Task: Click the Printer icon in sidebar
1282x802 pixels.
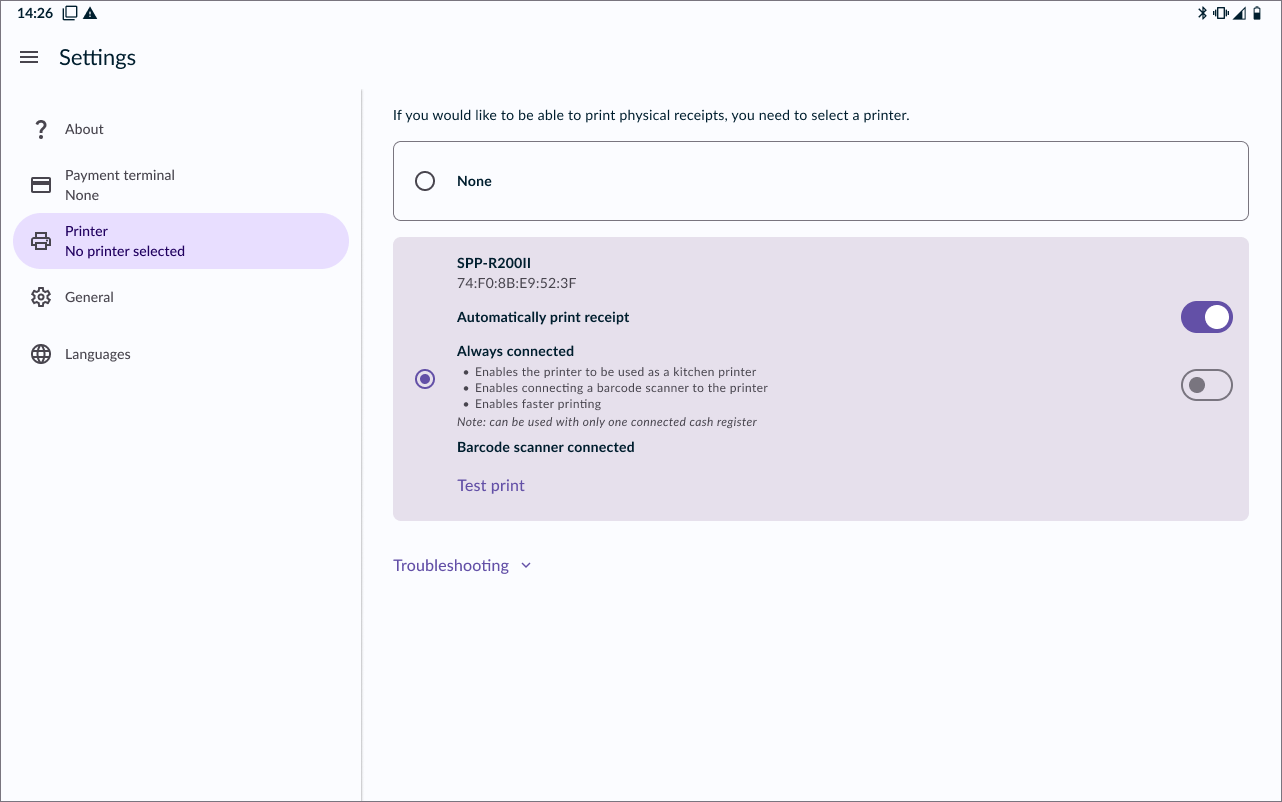Action: coord(41,241)
